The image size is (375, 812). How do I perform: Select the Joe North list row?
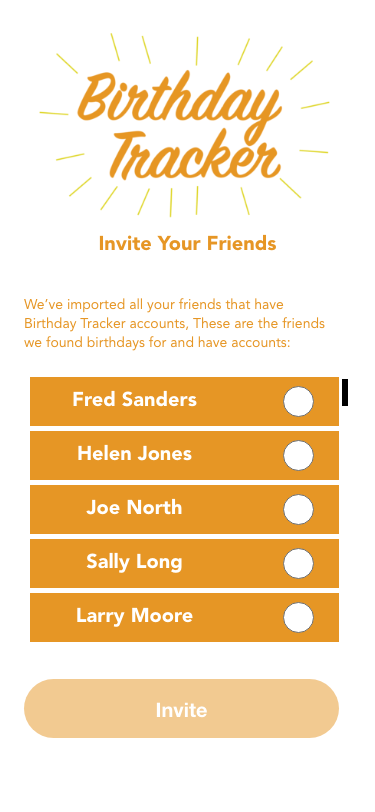(x=184, y=509)
